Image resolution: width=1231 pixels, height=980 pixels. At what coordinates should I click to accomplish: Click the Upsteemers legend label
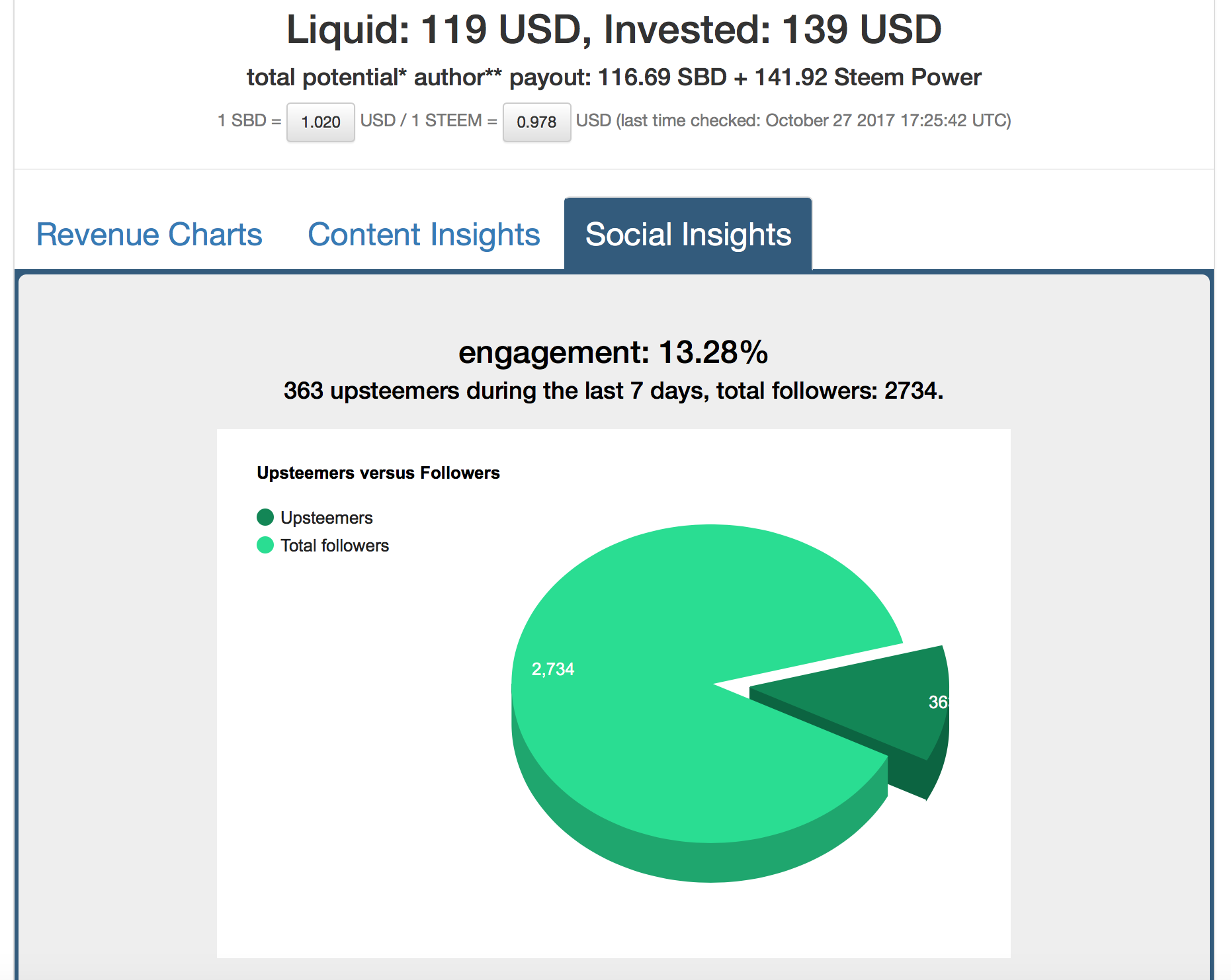pyautogui.click(x=327, y=518)
